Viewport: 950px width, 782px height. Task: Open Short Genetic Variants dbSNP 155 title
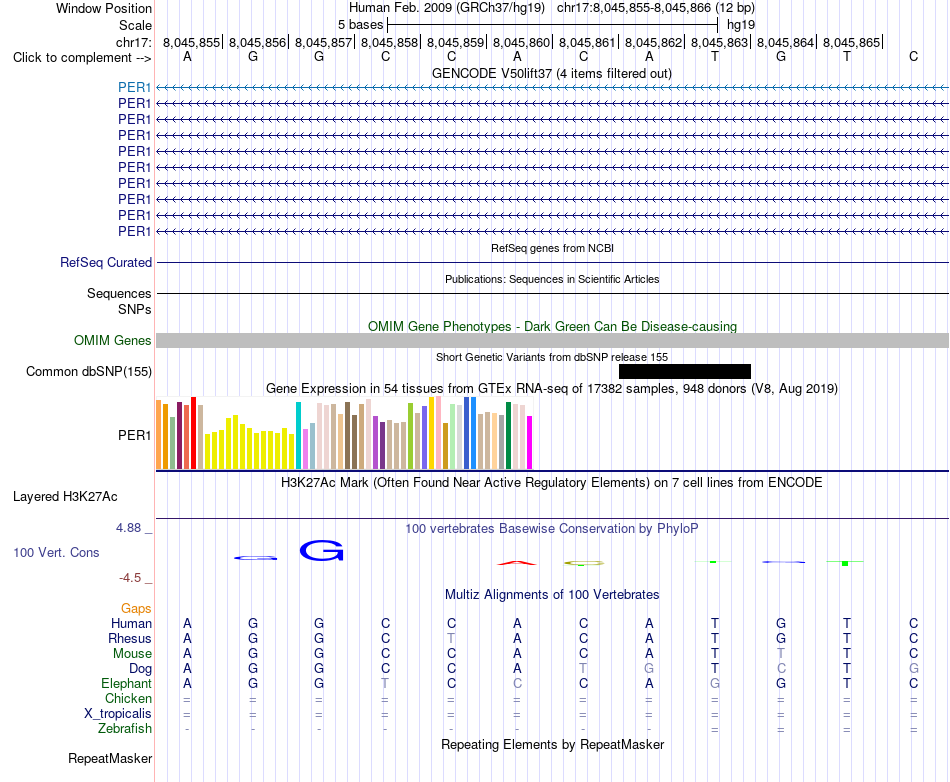click(552, 357)
